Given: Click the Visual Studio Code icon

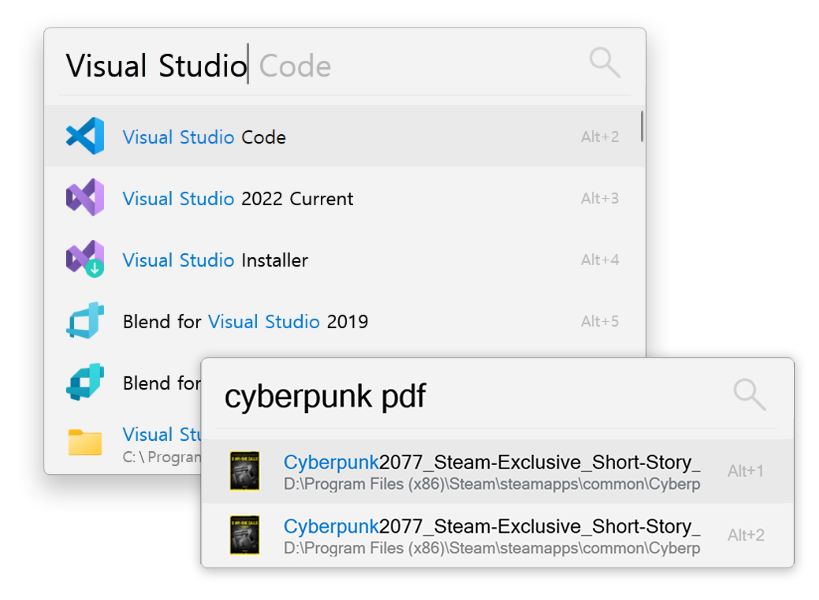Looking at the screenshot, I should pos(85,137).
